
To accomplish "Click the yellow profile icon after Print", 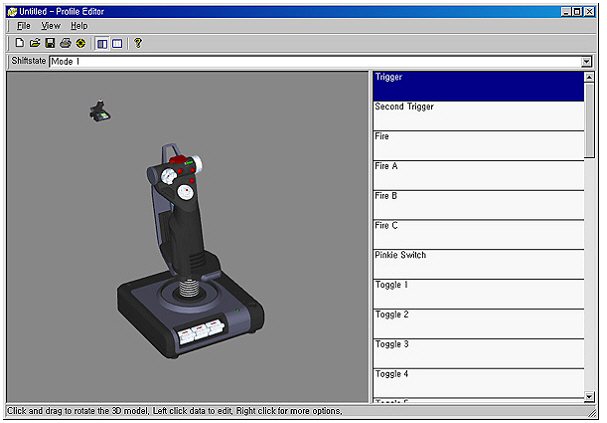I will pyautogui.click(x=80, y=44).
